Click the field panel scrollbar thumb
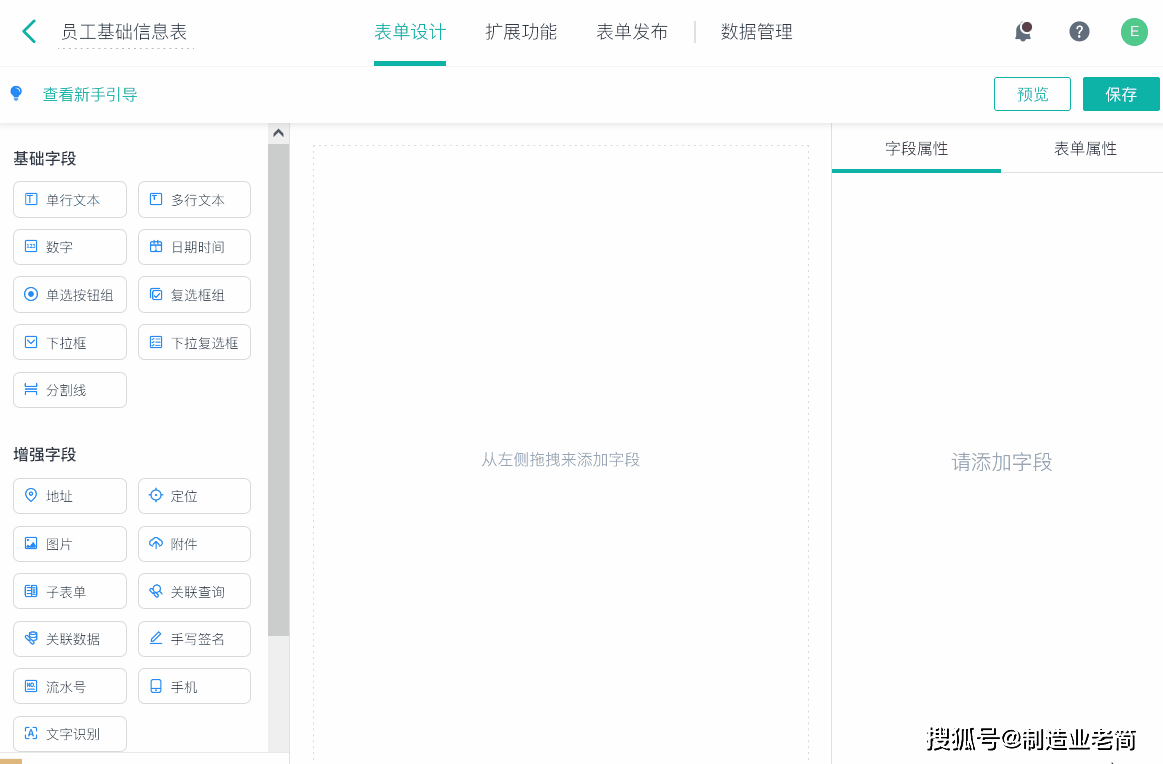The image size is (1163, 764). 278,389
